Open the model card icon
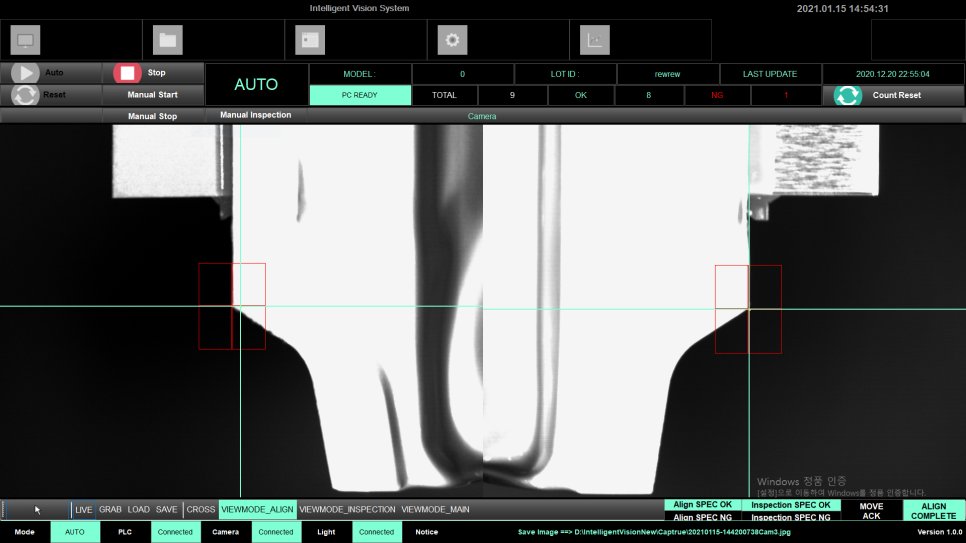 click(x=310, y=40)
